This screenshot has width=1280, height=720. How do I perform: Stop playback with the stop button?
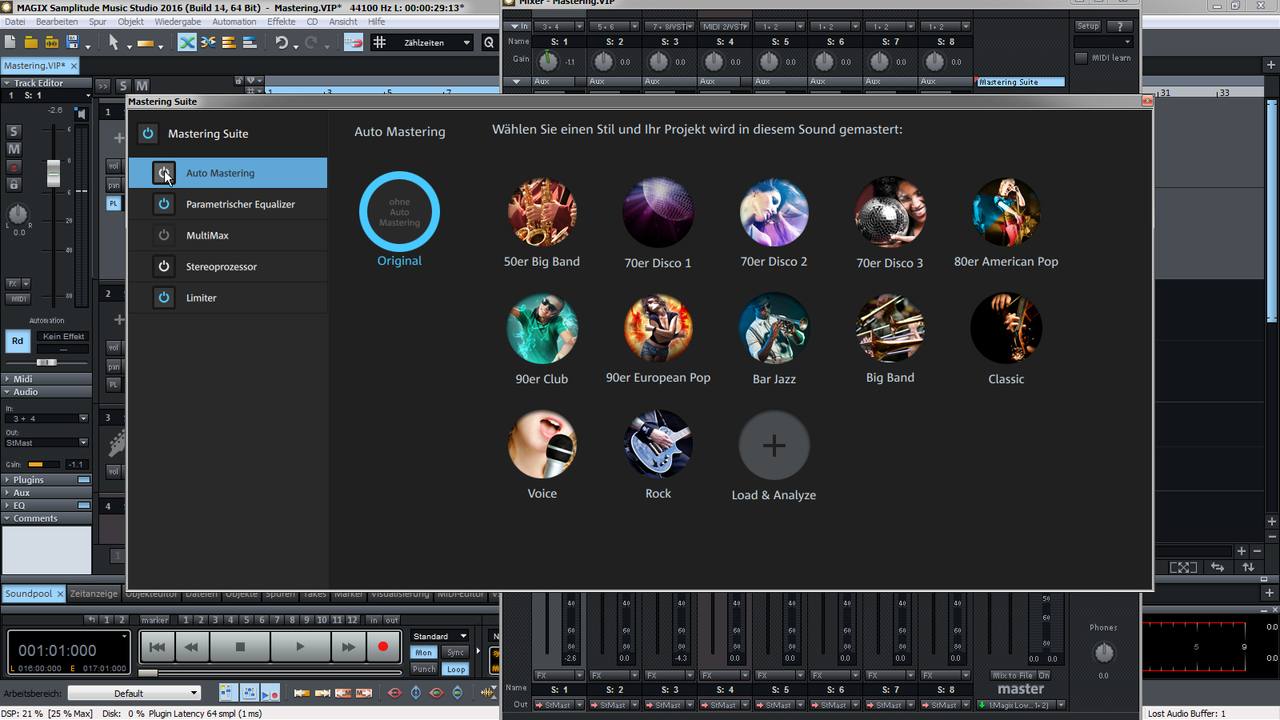(x=240, y=647)
